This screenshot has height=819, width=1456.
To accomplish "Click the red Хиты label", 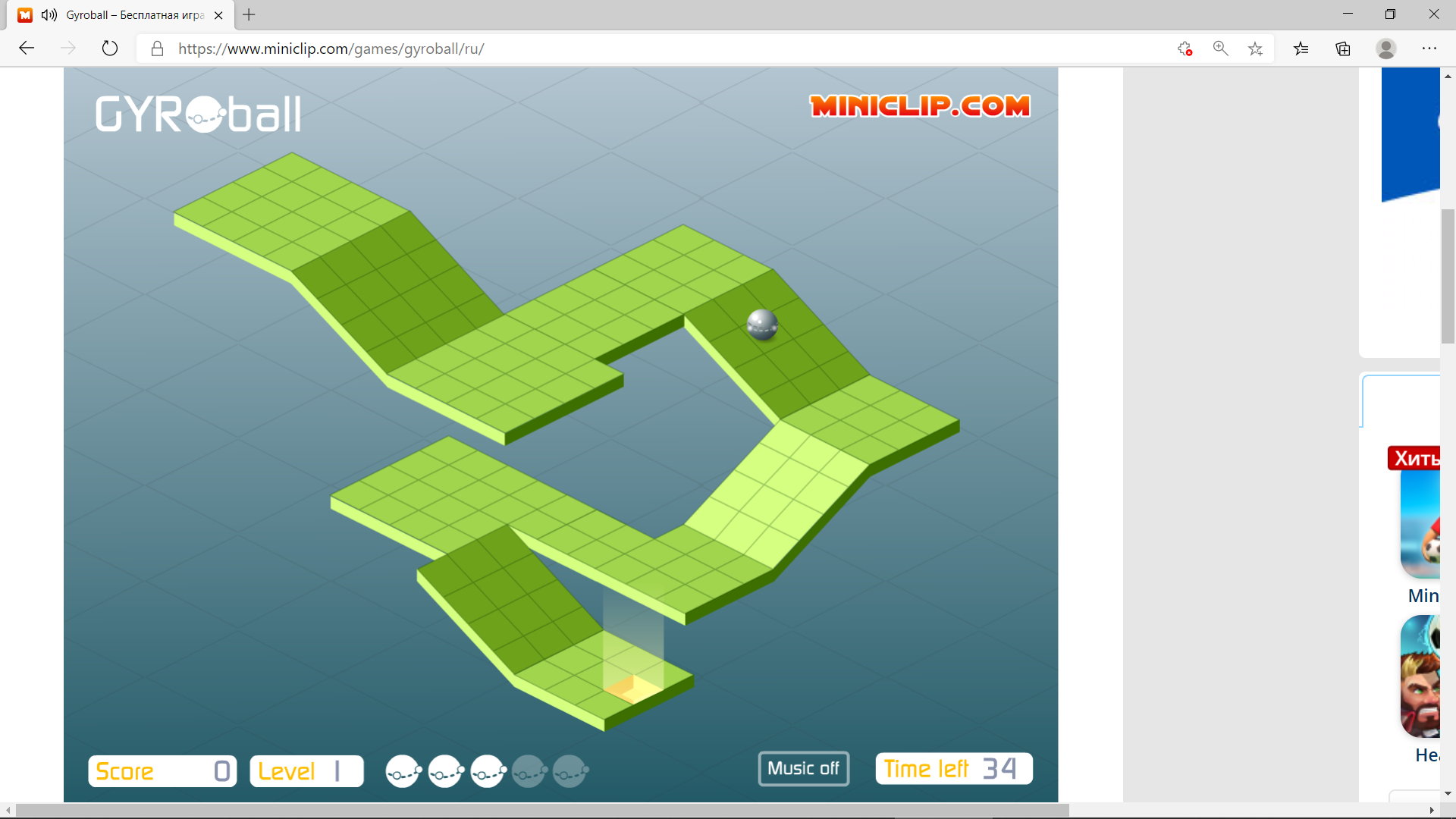I will [1414, 458].
